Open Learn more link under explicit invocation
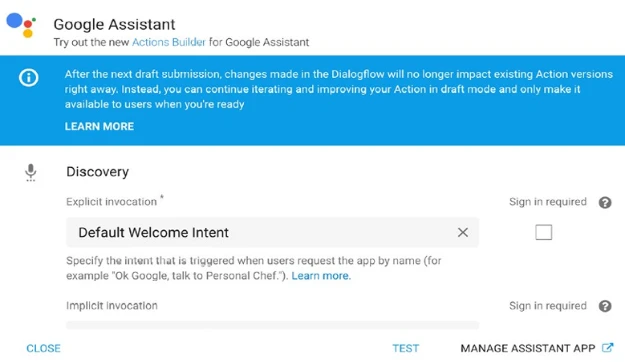The image size is (625, 362). [x=321, y=276]
